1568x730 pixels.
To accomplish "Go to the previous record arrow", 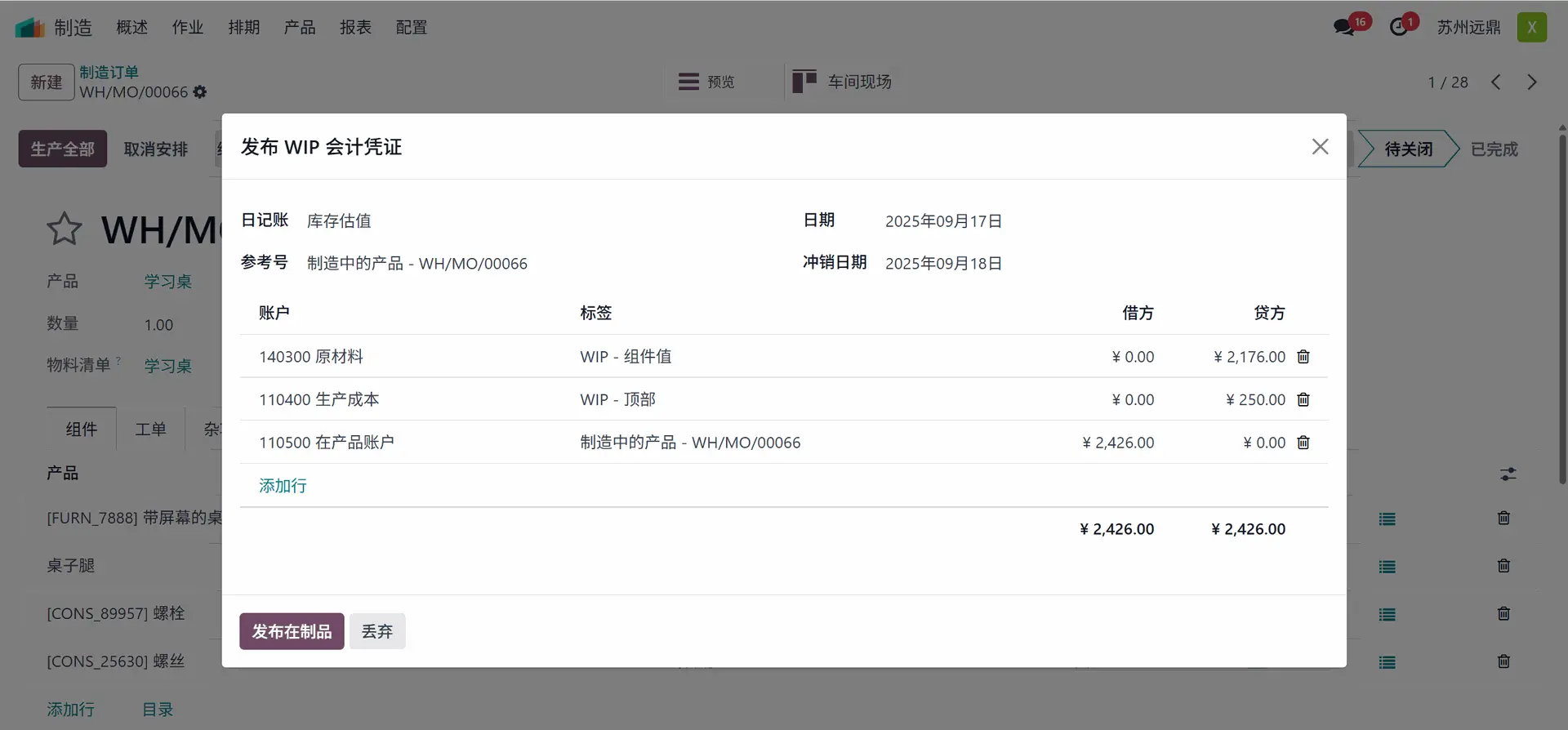I will click(x=1496, y=82).
